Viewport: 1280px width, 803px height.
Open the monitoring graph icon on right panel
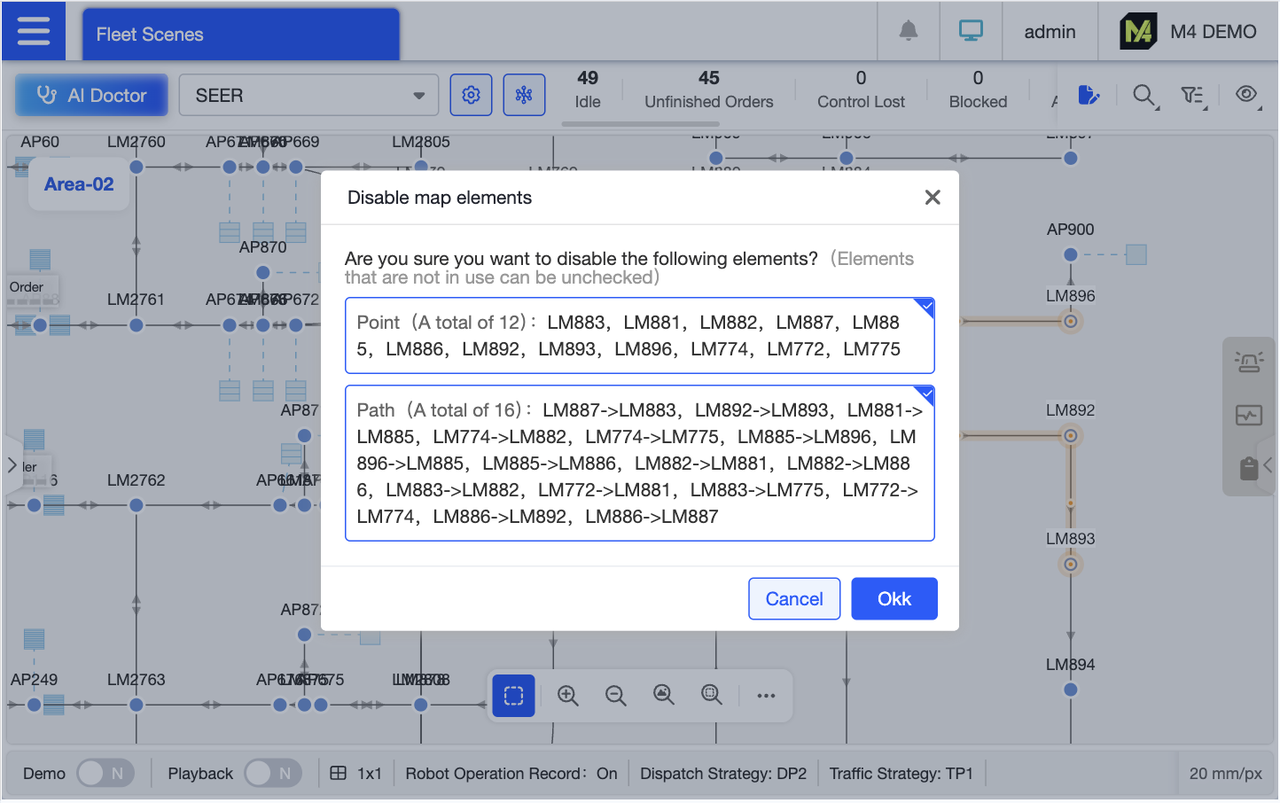coord(1248,415)
